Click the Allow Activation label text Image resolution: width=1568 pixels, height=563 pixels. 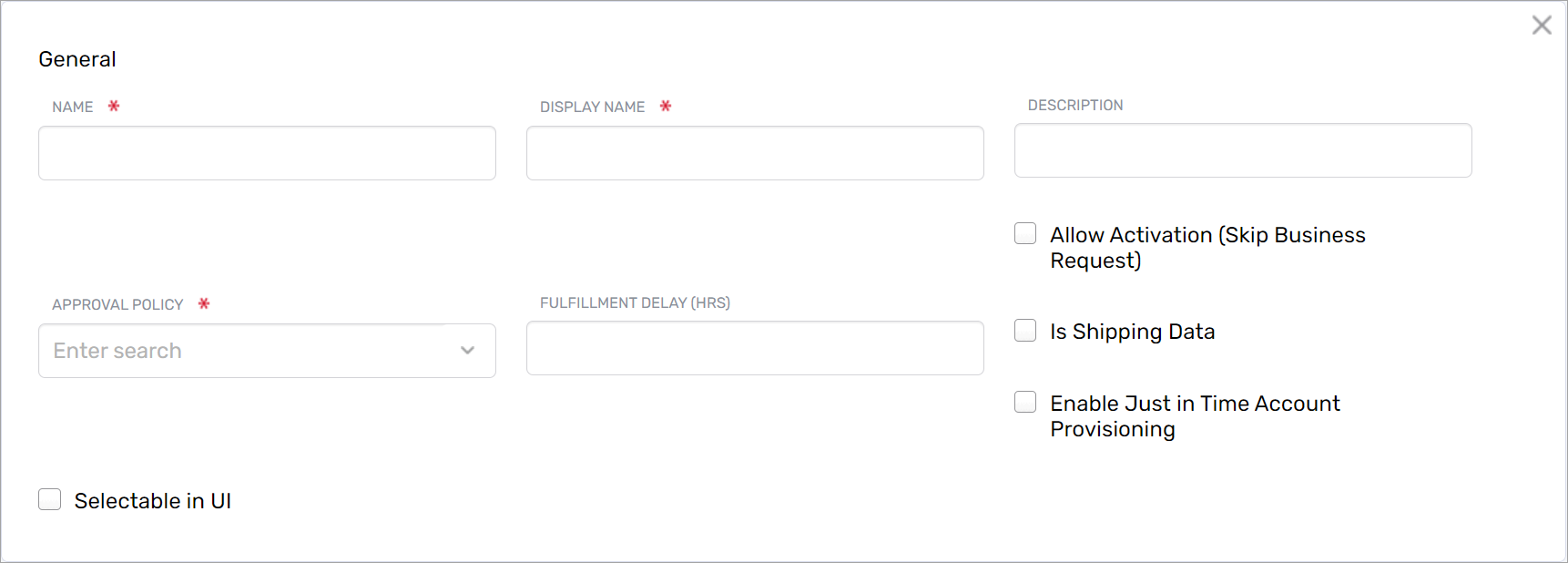click(1207, 247)
